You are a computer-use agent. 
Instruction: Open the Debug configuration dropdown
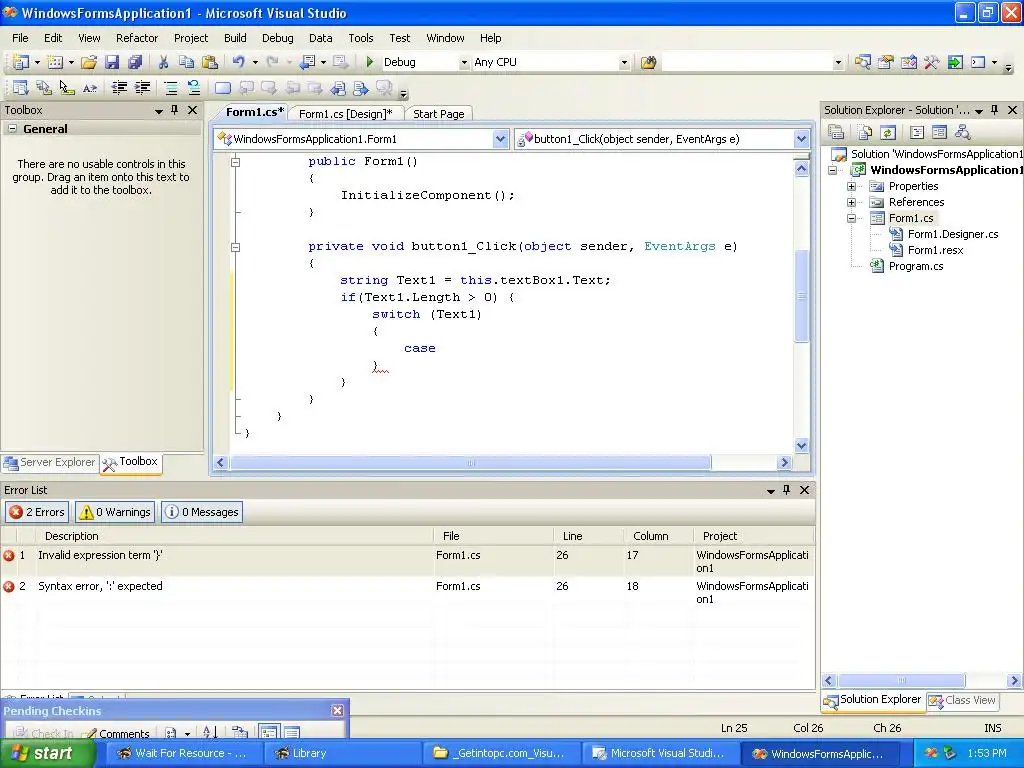tap(464, 63)
